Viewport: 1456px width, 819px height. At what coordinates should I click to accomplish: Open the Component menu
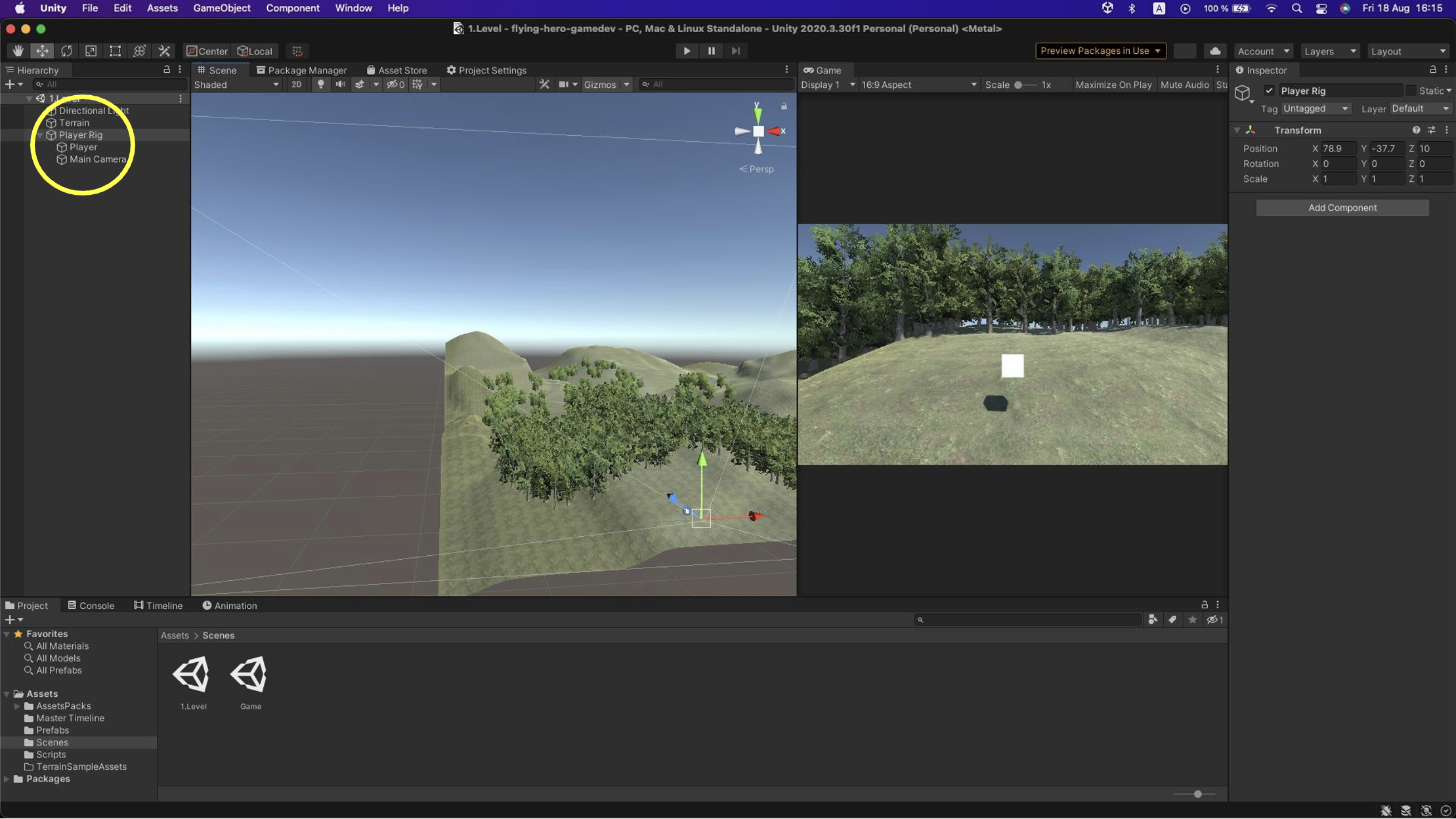(x=293, y=8)
